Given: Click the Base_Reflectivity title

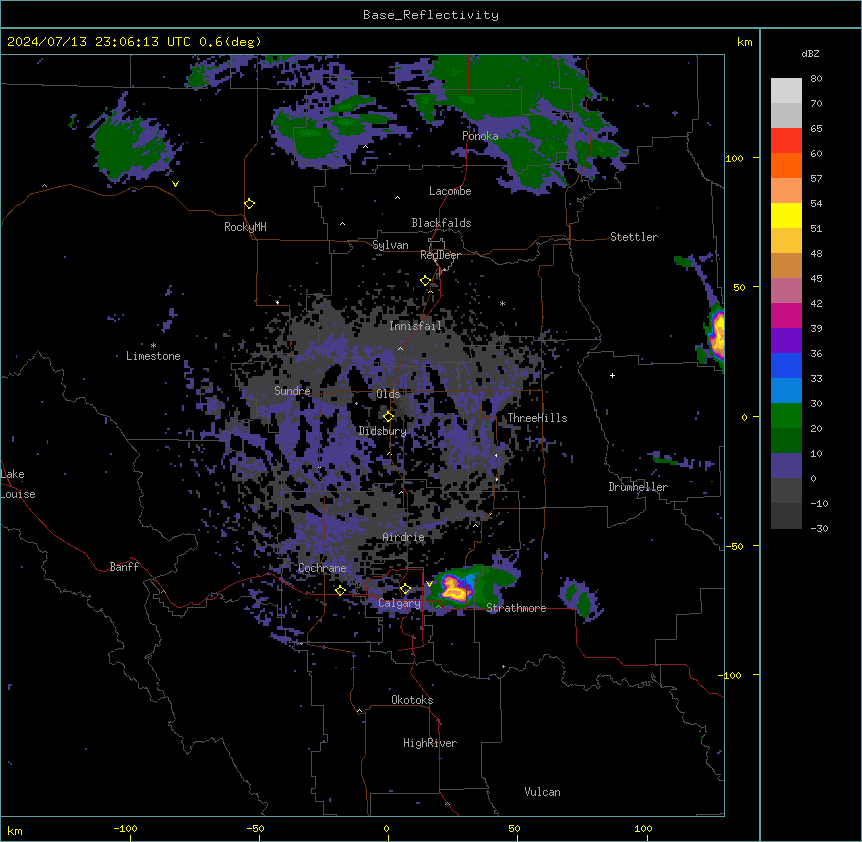Looking at the screenshot, I should pos(431,15).
